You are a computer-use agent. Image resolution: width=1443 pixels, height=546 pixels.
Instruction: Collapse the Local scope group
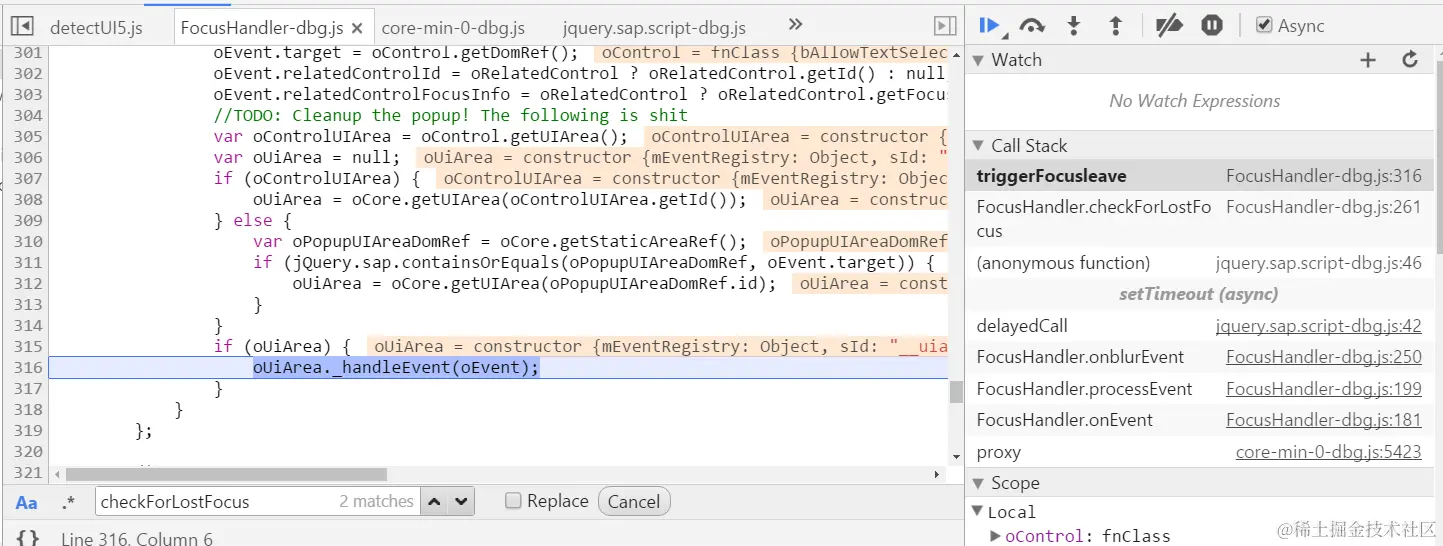pyautogui.click(x=979, y=511)
